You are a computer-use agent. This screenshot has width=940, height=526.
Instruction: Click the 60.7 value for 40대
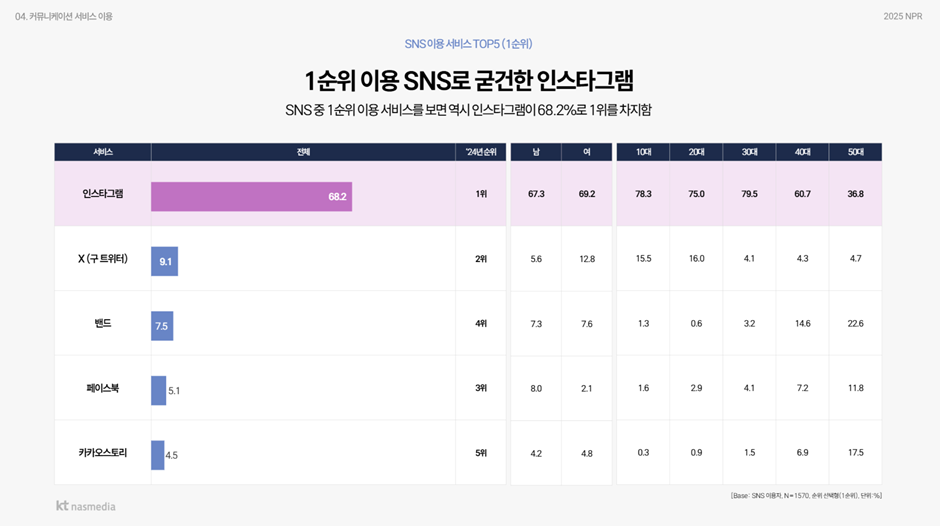point(802,194)
